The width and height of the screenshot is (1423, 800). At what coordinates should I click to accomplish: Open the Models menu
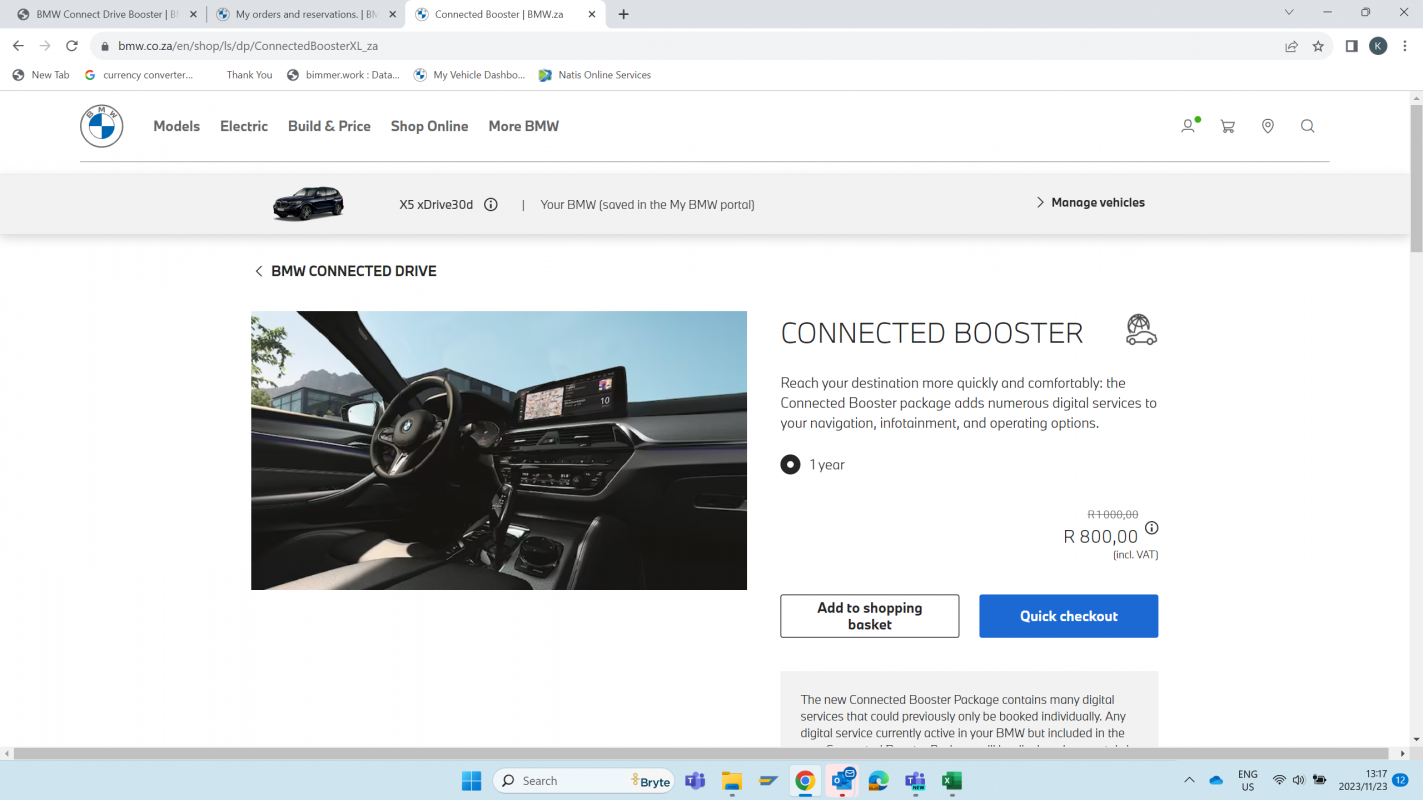[176, 126]
